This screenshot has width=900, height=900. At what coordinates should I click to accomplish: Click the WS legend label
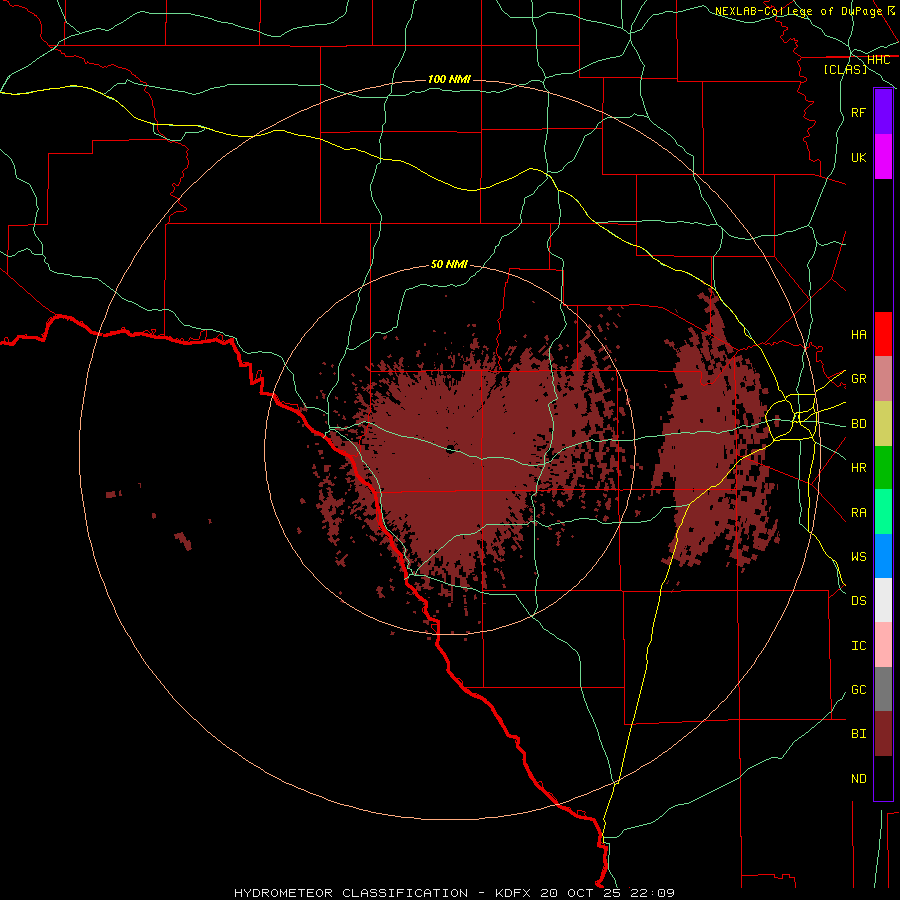point(858,557)
